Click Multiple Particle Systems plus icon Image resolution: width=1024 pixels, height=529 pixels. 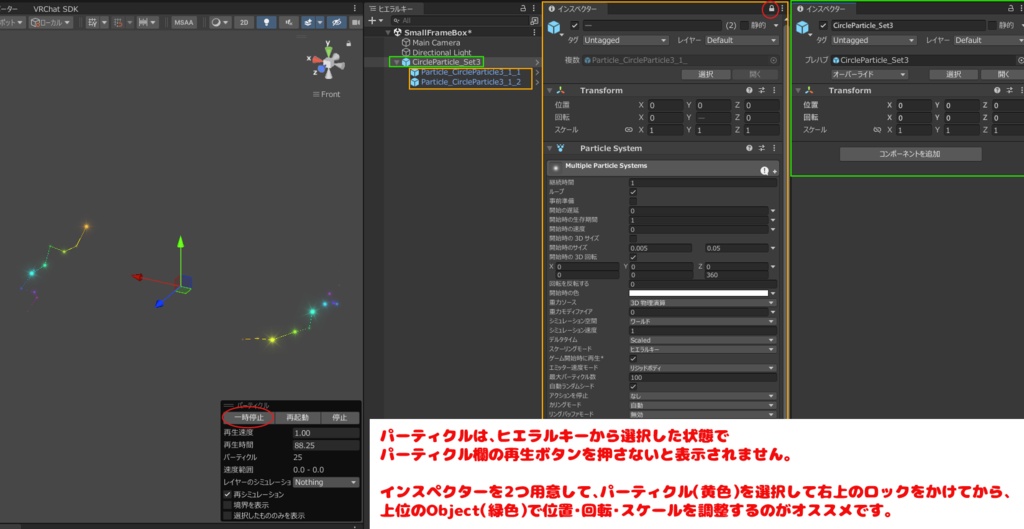[x=775, y=171]
